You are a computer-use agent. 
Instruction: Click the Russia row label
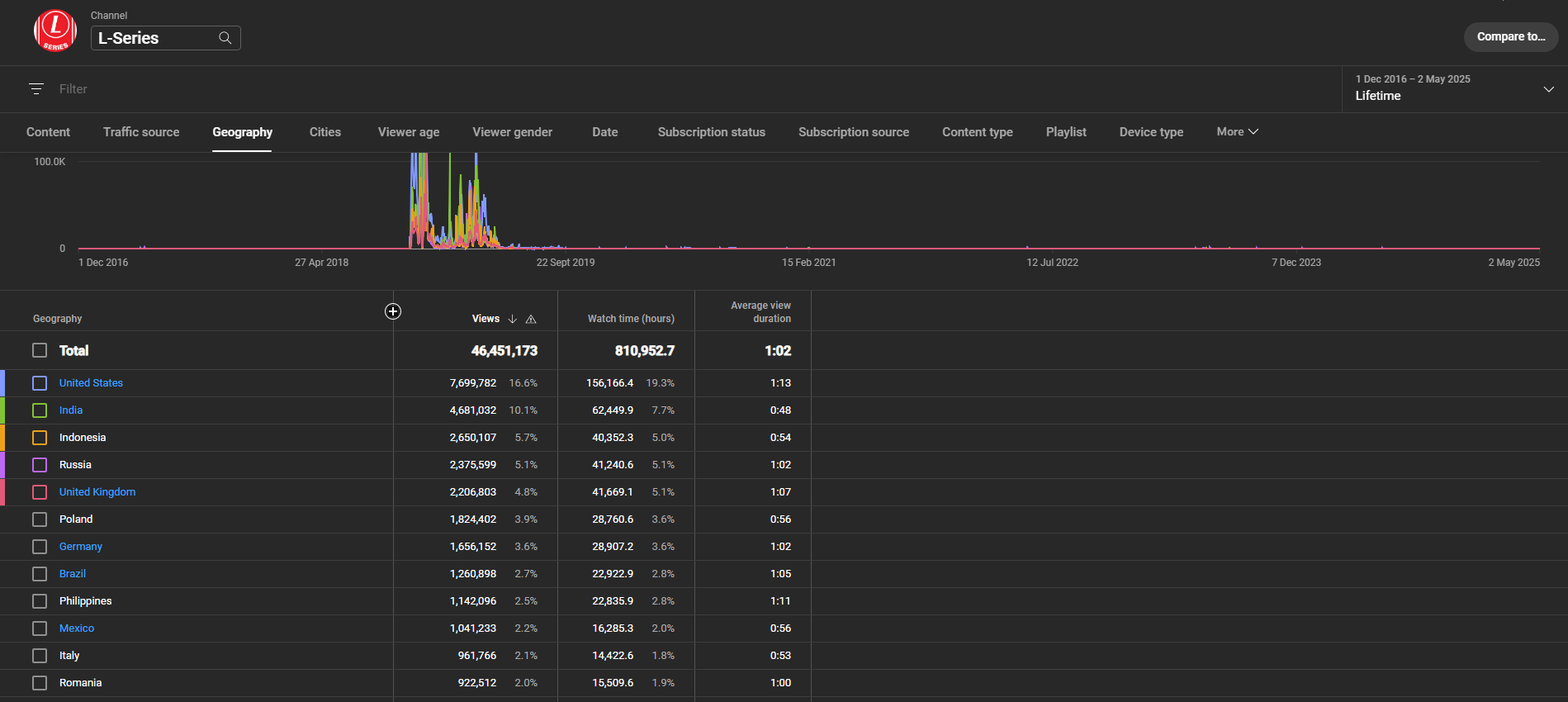(x=75, y=465)
